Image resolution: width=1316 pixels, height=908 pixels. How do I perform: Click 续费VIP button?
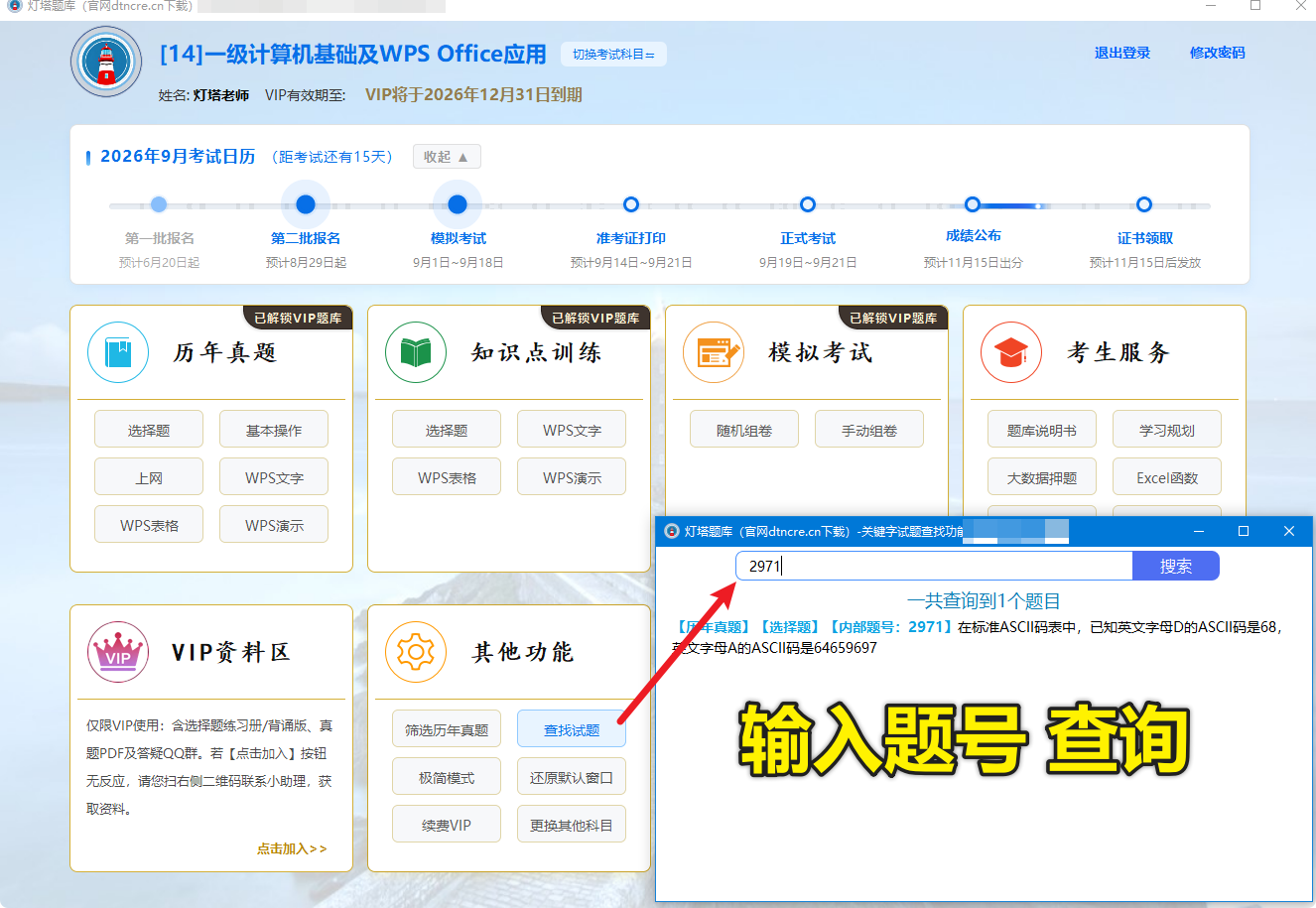click(x=447, y=825)
